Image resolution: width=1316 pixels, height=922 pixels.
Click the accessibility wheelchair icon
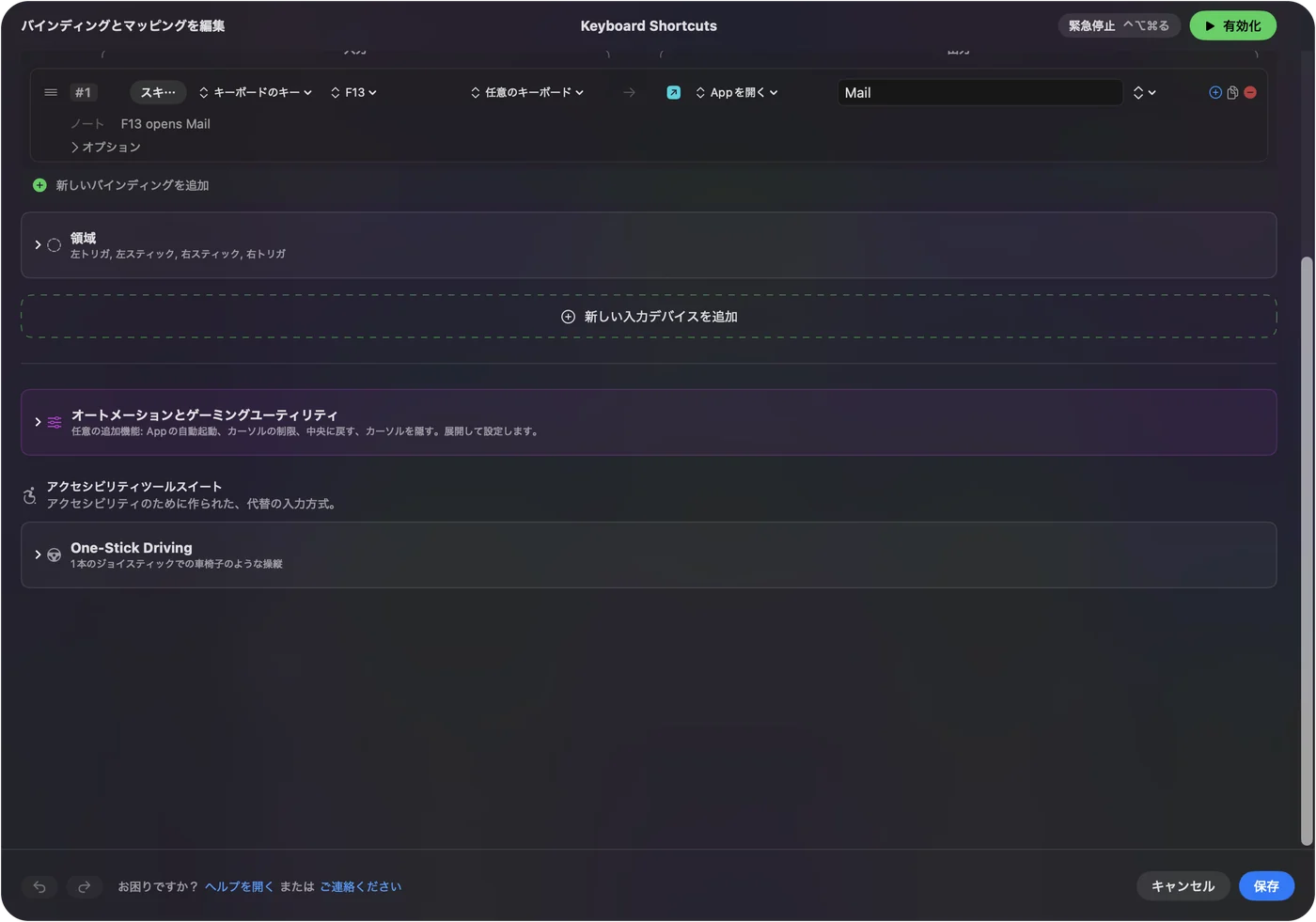[x=30, y=495]
